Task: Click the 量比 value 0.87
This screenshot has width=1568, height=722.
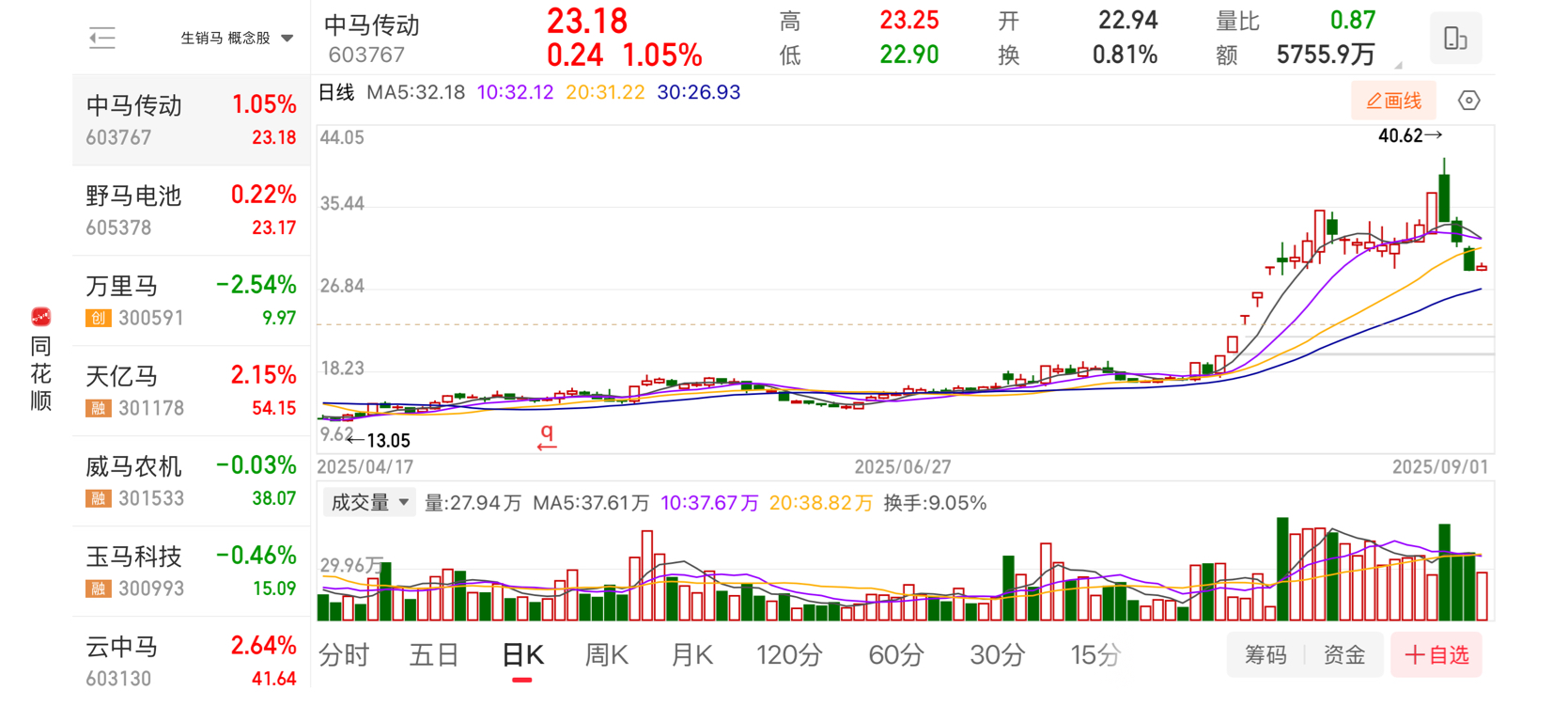Action: [x=1353, y=20]
